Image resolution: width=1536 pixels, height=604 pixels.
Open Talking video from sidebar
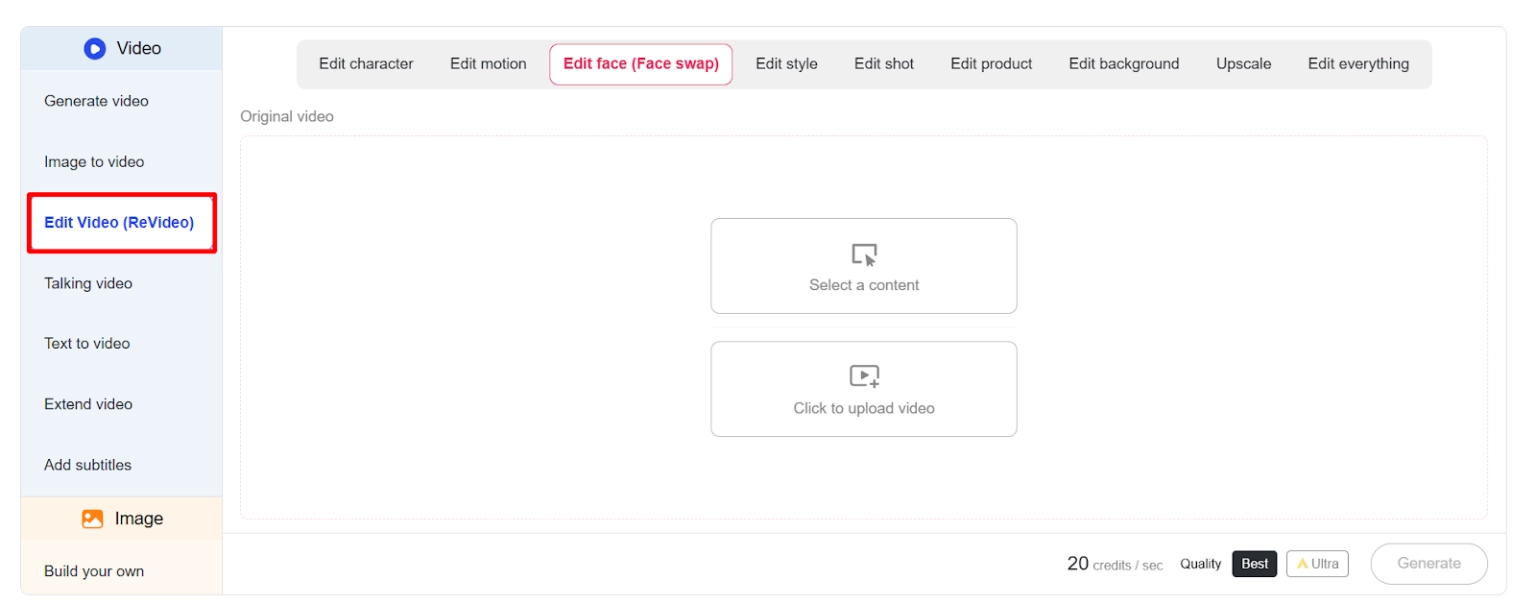click(x=88, y=284)
